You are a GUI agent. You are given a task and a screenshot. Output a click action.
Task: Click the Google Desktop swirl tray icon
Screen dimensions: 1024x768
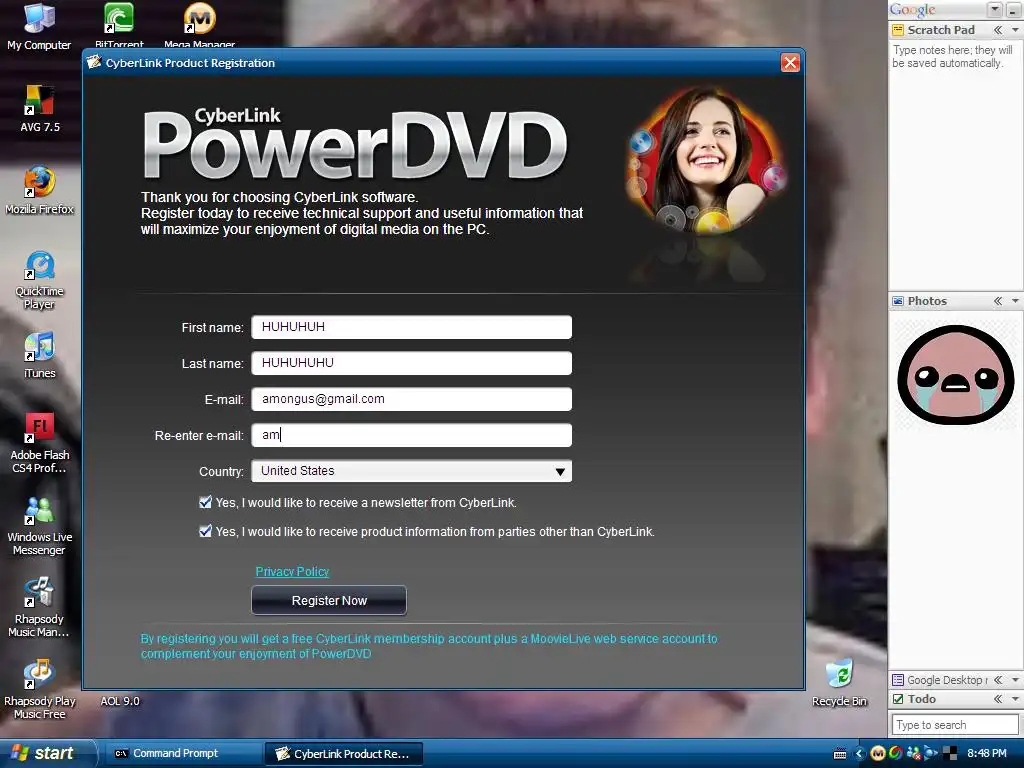[895, 753]
